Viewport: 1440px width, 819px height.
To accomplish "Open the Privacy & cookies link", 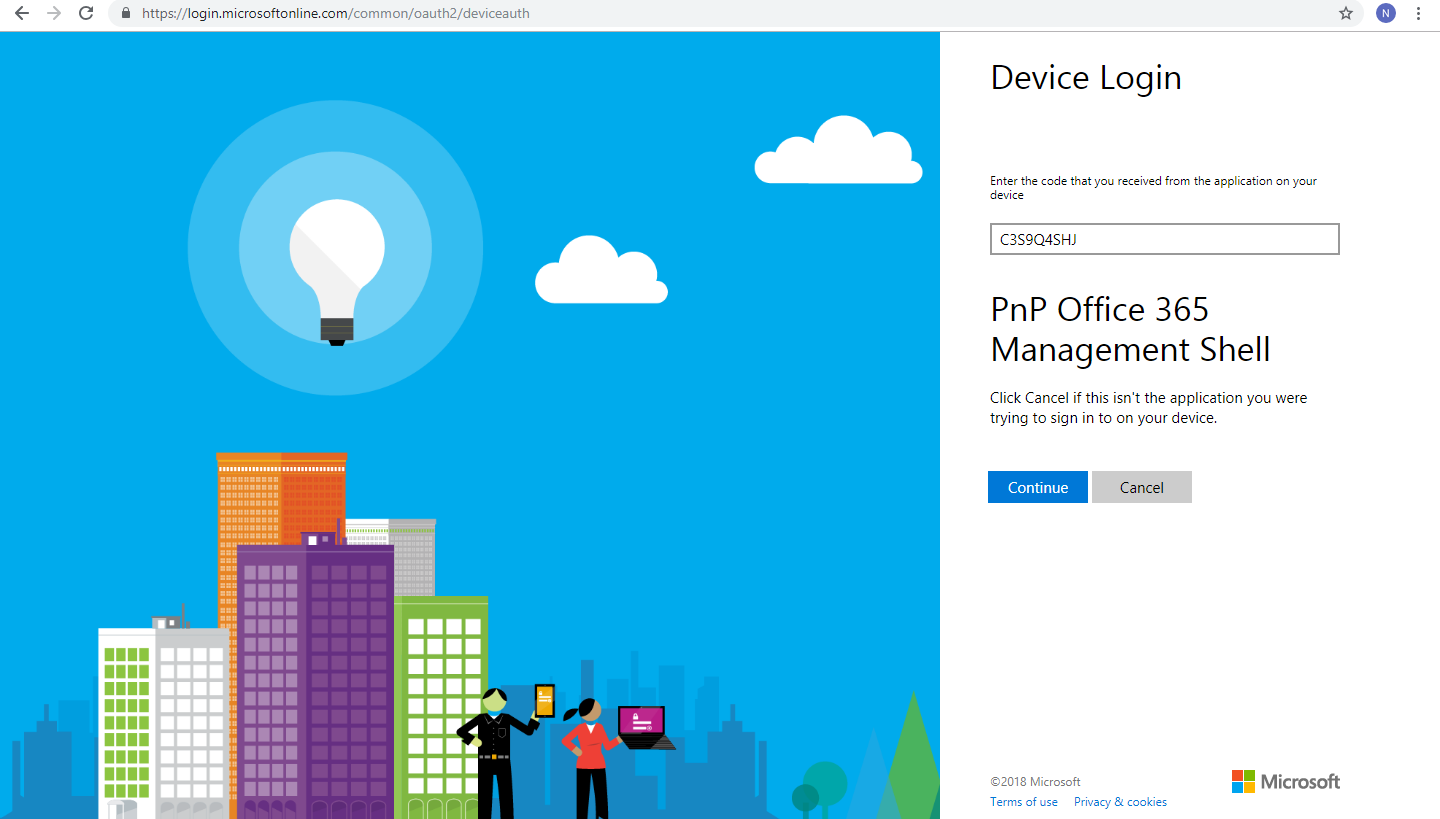I will coord(1120,802).
